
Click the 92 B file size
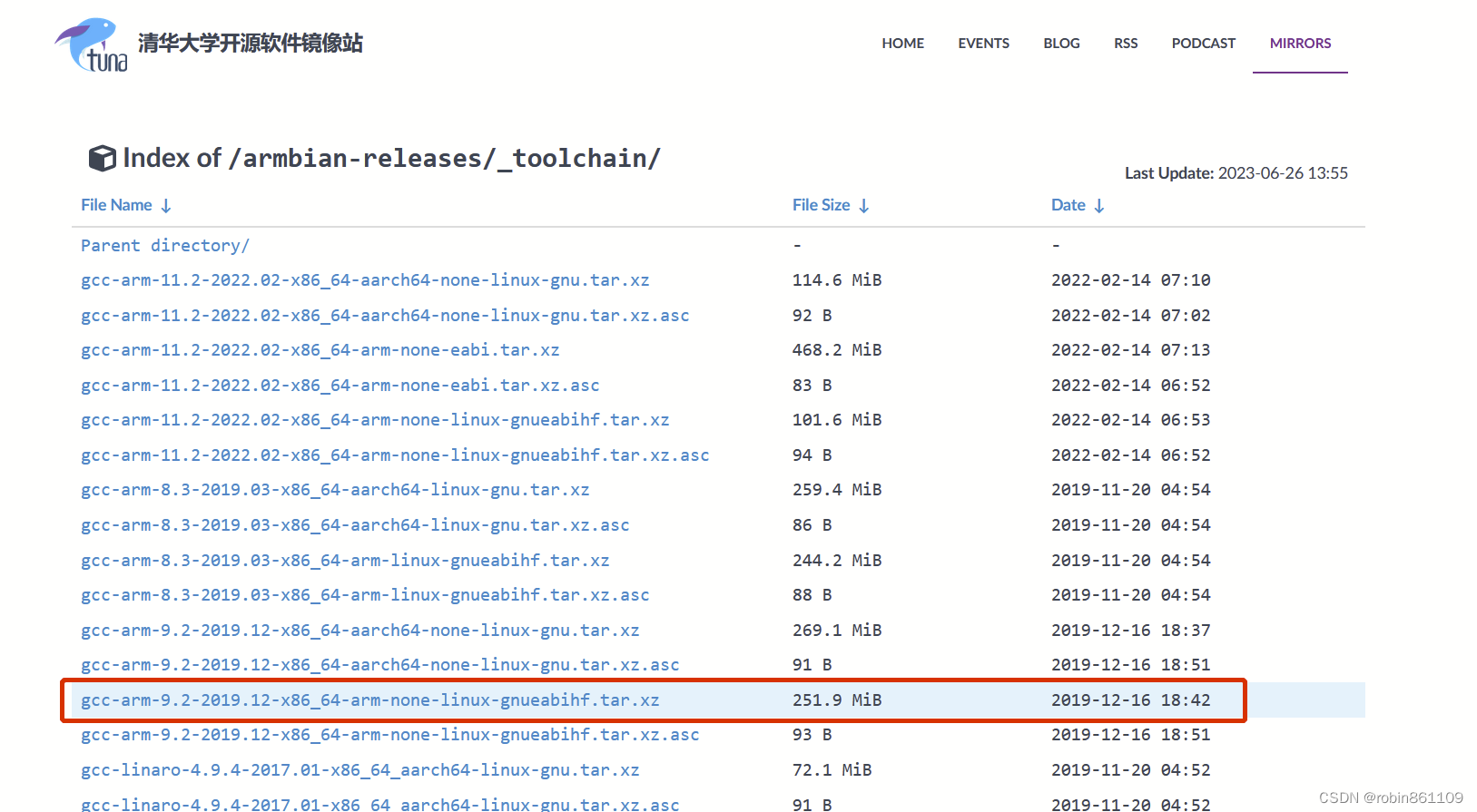pyautogui.click(x=812, y=316)
